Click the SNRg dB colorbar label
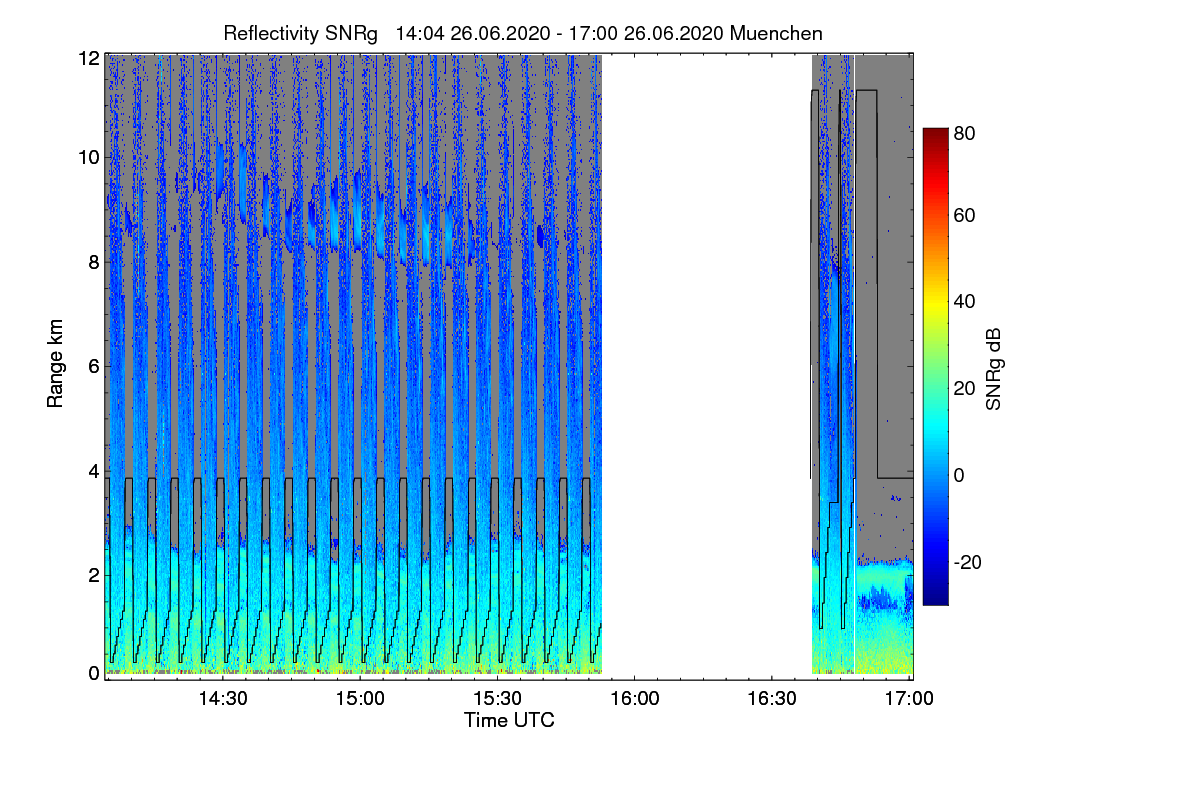The image size is (1200, 800). 993,368
